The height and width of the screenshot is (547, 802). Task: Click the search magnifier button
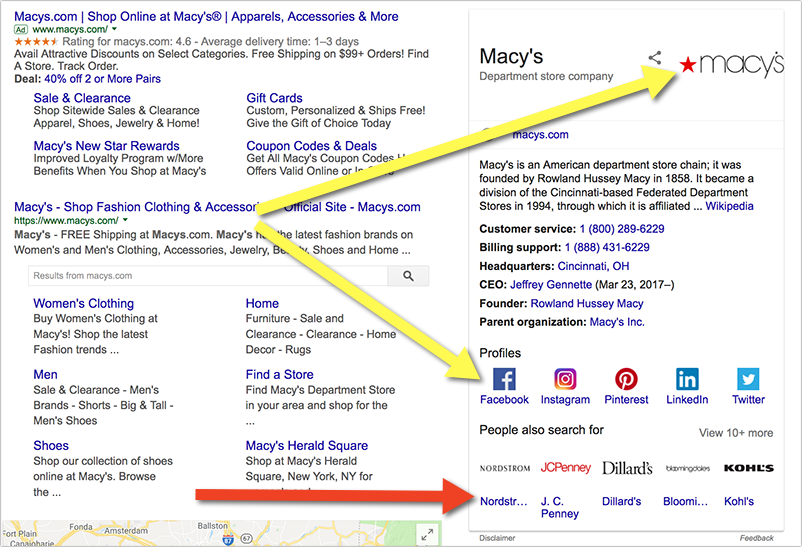[408, 276]
